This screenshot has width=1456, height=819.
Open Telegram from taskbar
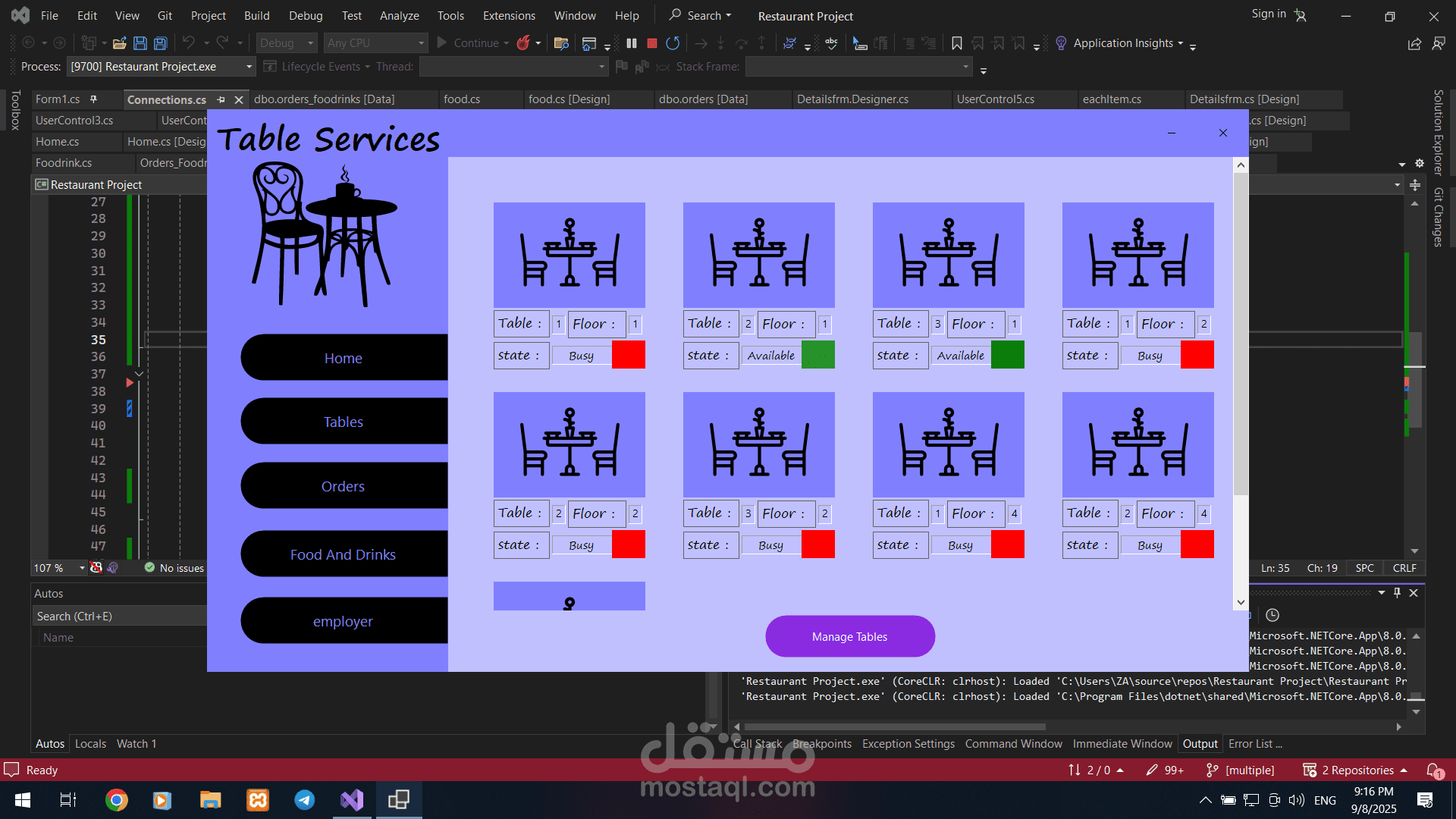click(x=305, y=800)
